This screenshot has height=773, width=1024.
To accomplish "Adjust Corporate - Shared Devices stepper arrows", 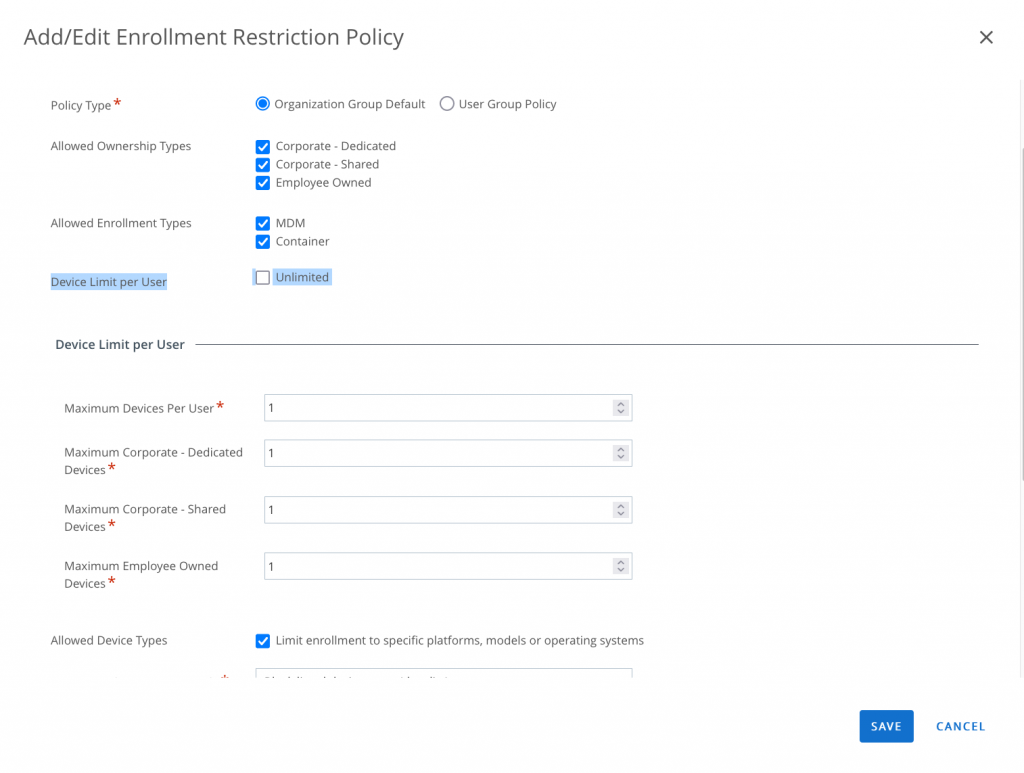I will click(x=621, y=510).
